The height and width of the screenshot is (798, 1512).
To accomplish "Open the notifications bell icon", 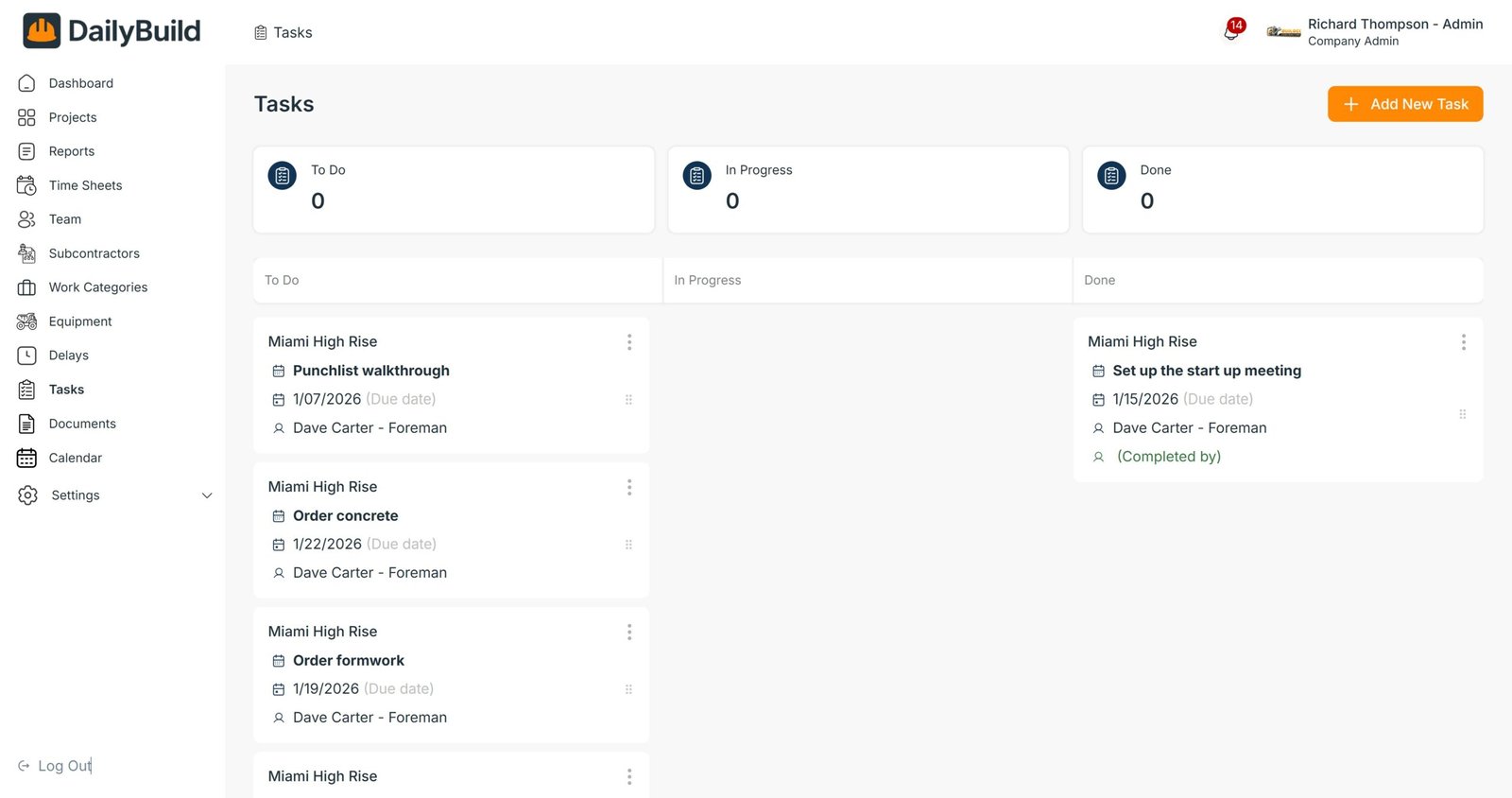I will (1231, 32).
